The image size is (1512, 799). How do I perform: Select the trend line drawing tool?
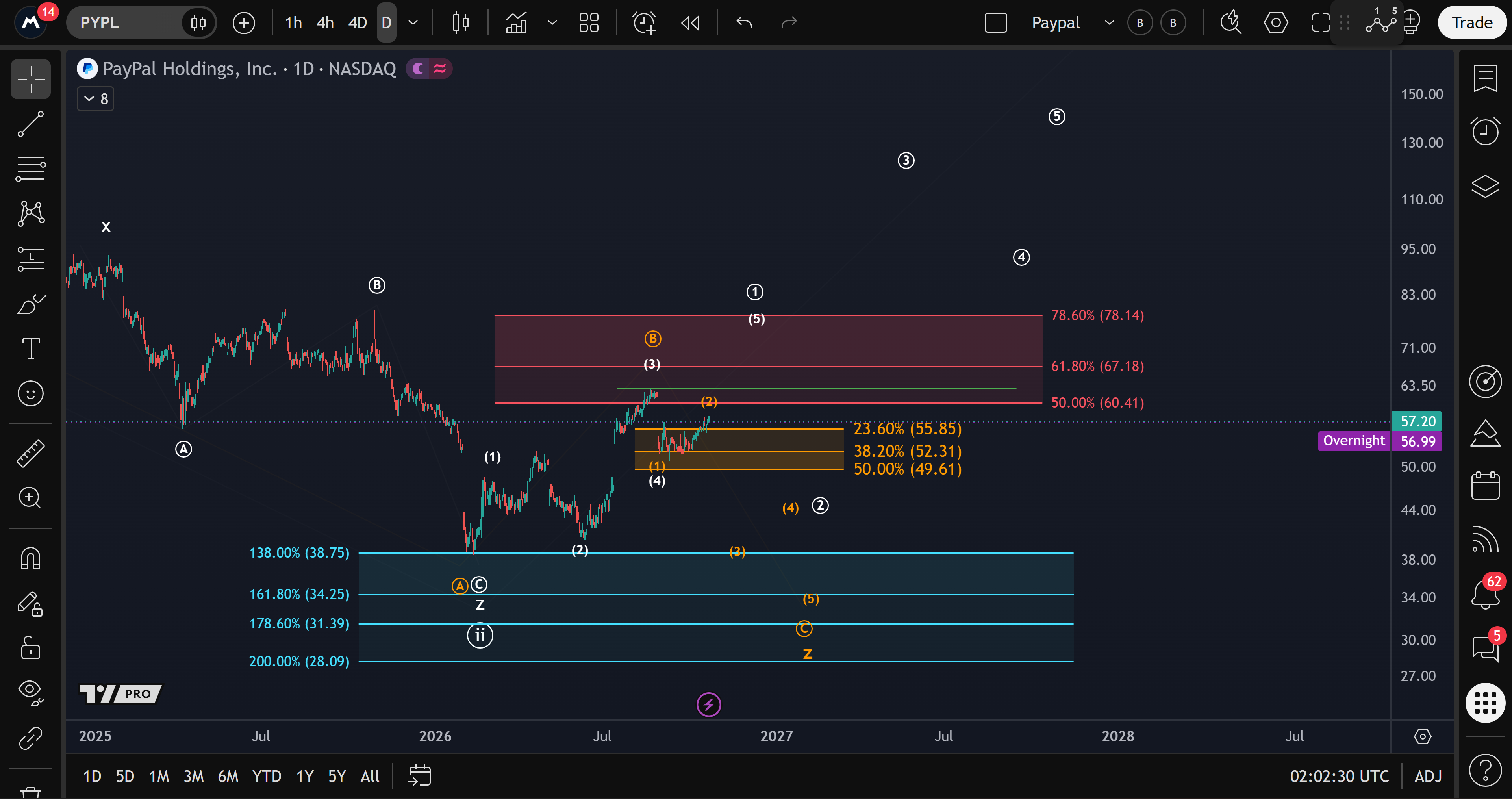click(x=31, y=124)
